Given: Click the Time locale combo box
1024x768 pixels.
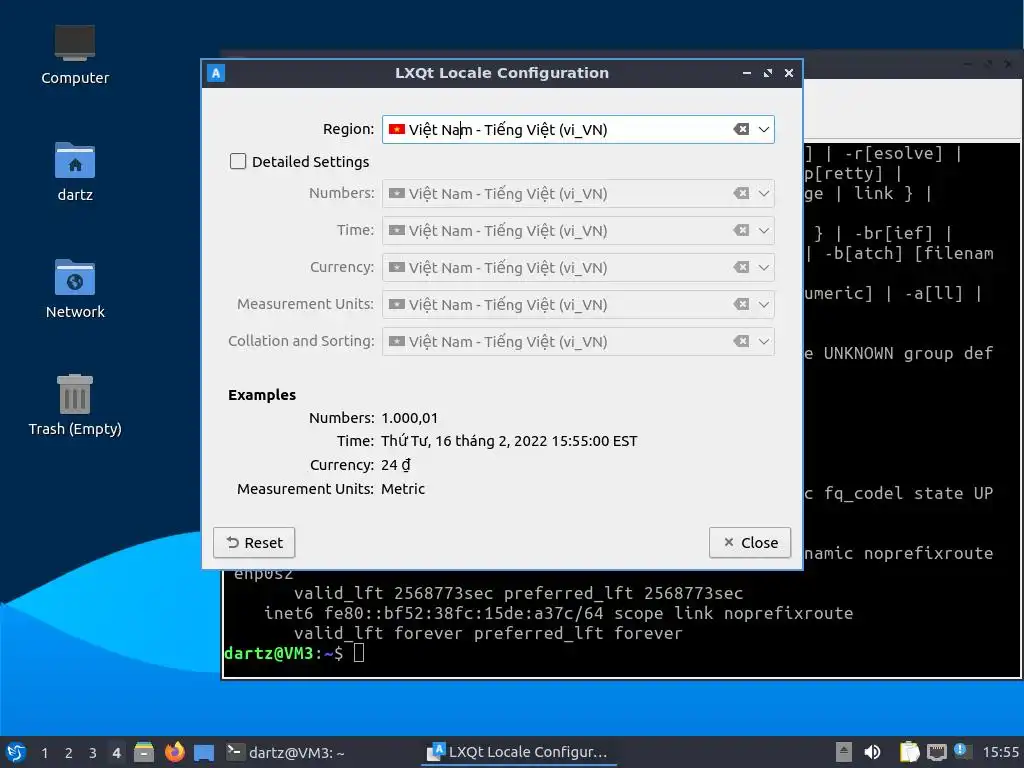Looking at the screenshot, I should coord(578,231).
